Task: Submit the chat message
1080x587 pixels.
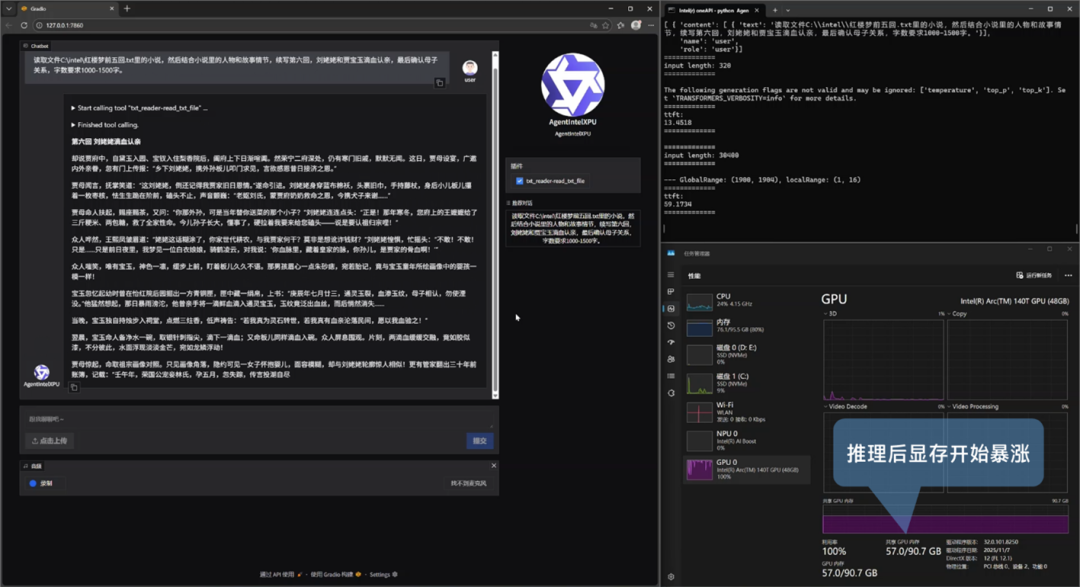Action: (479, 441)
